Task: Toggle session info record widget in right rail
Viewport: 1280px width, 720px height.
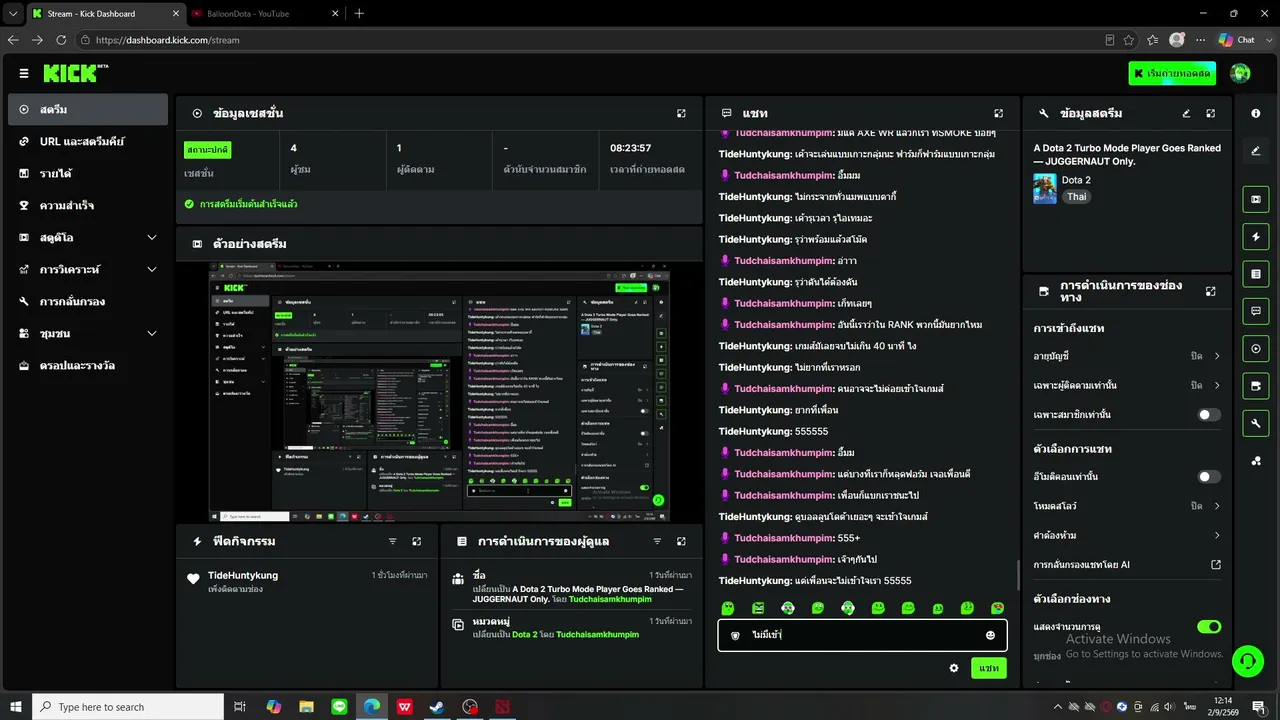Action: click(x=1256, y=349)
